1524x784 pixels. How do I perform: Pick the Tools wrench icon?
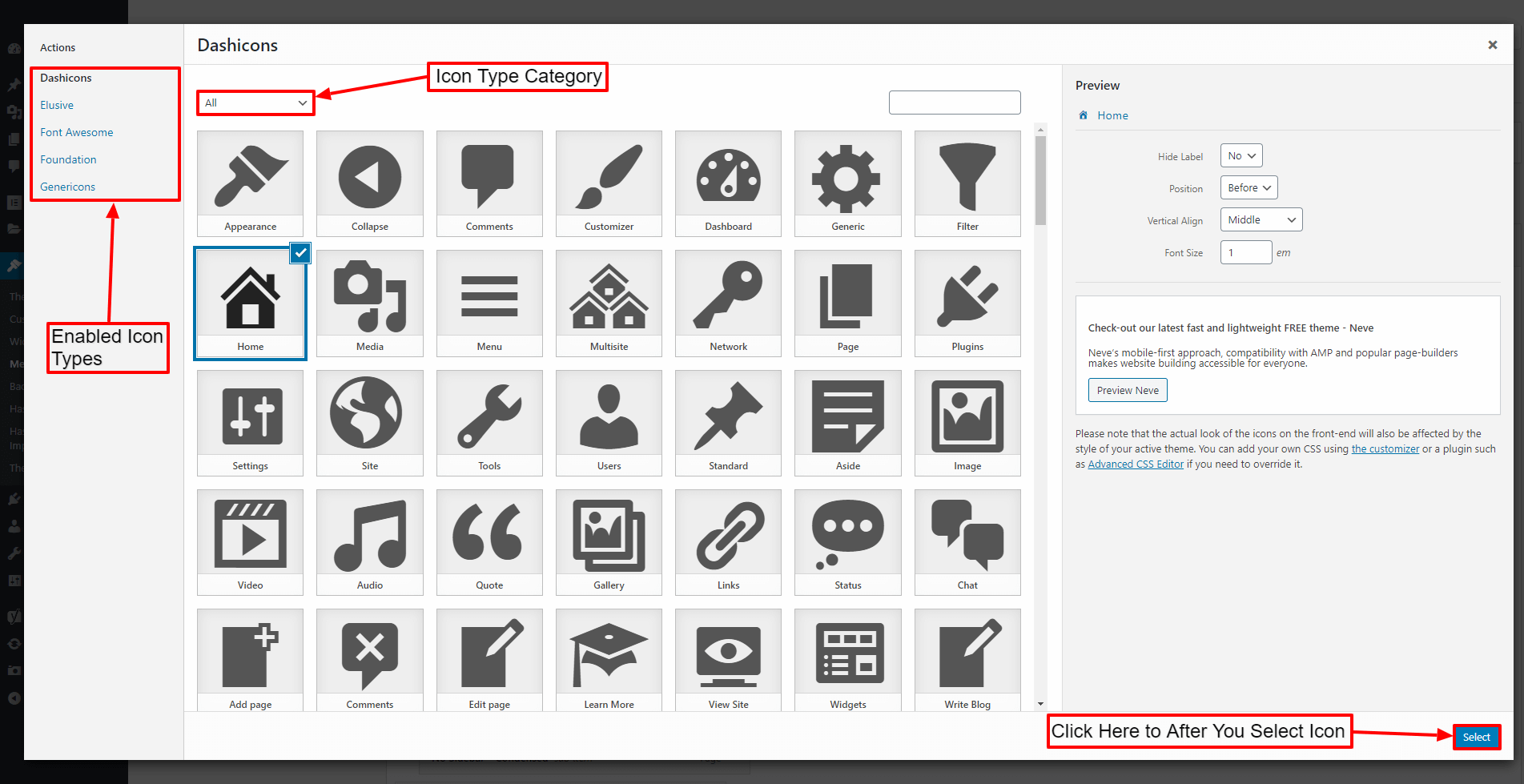click(x=489, y=423)
